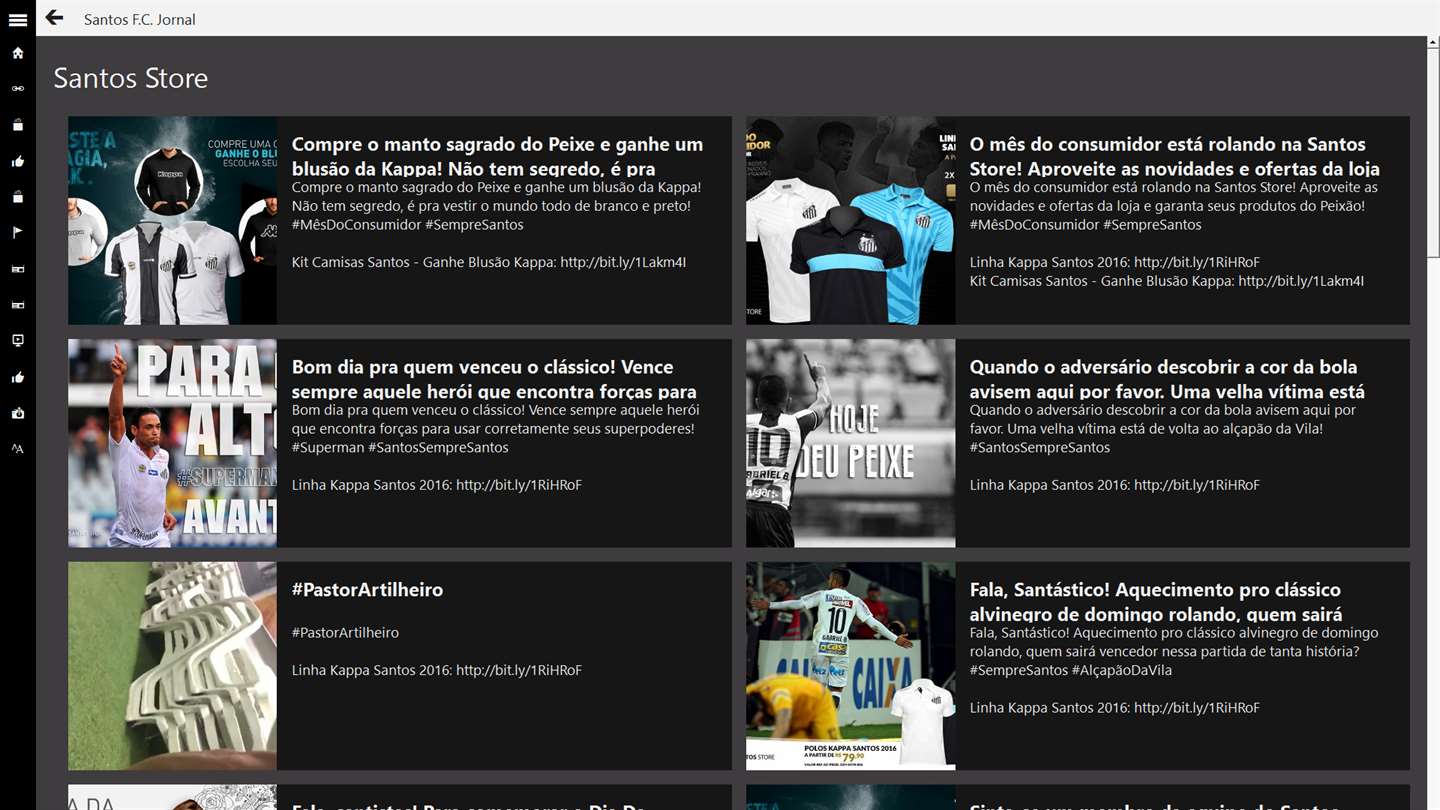This screenshot has height=810, width=1440.
Task: Open the hamburger navigation menu
Action: pos(18,19)
